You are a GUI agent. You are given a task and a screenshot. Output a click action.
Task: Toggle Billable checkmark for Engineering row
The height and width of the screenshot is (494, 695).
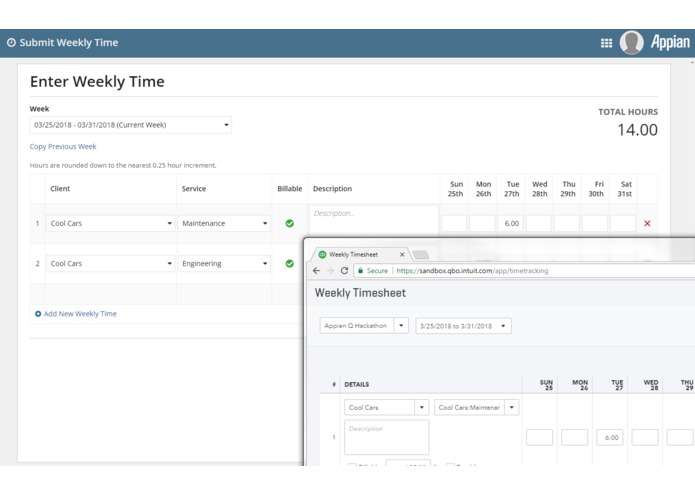(x=289, y=264)
